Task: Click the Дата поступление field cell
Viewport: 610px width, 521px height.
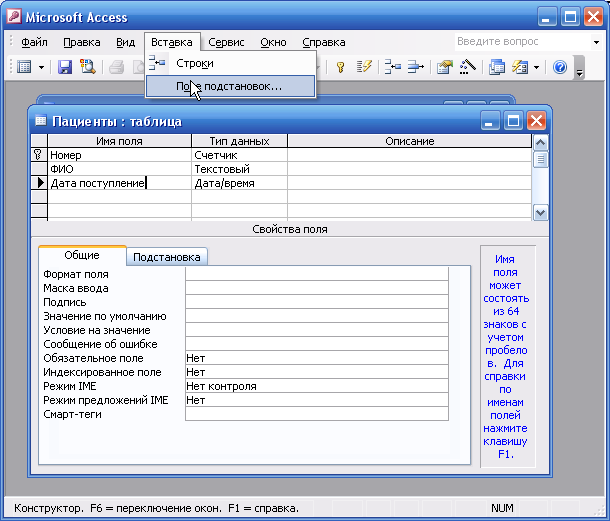Action: [x=119, y=183]
